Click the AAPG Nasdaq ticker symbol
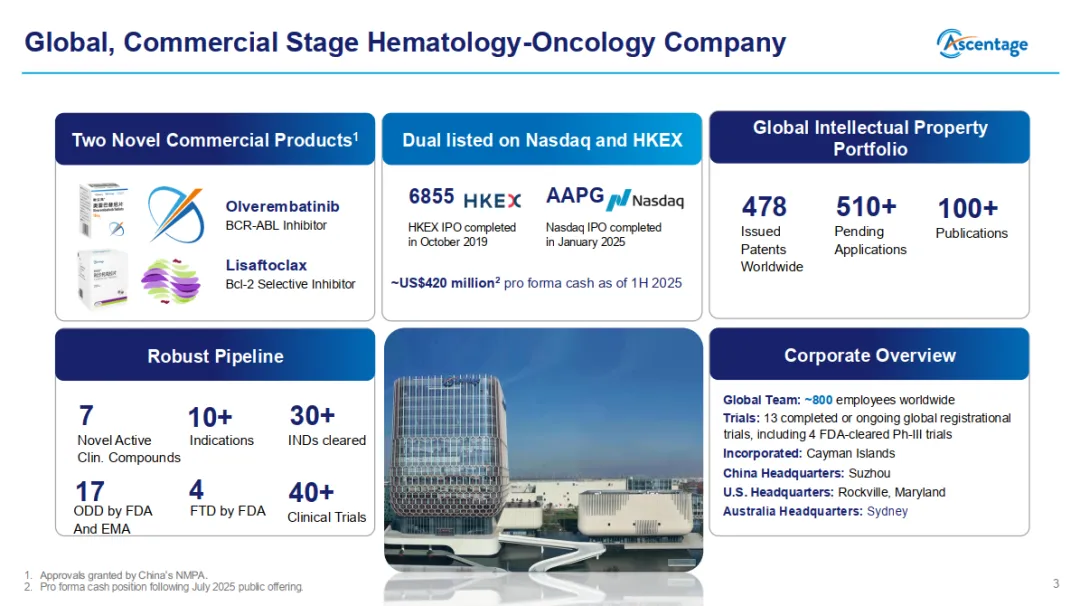Viewport: 1080px width, 606px height. point(573,195)
